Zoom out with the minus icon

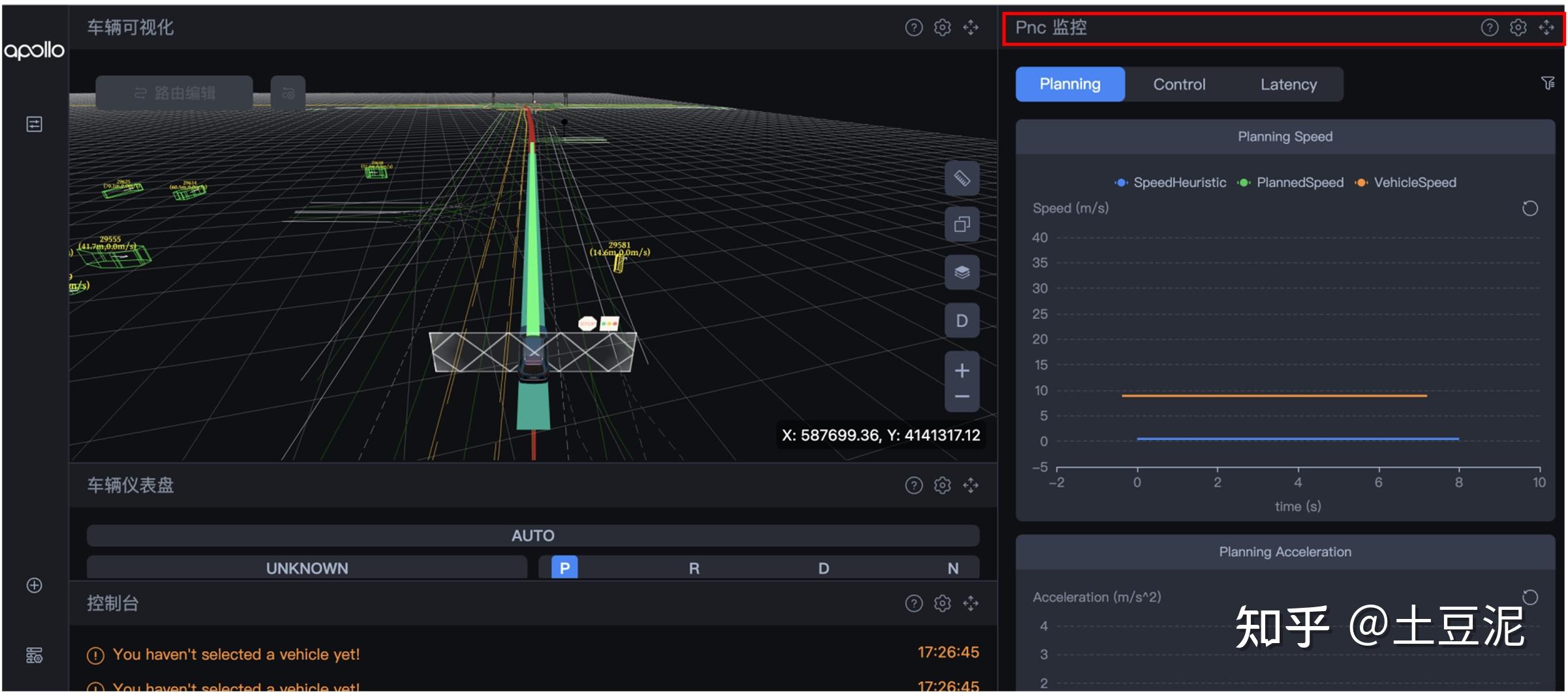pyautogui.click(x=962, y=397)
